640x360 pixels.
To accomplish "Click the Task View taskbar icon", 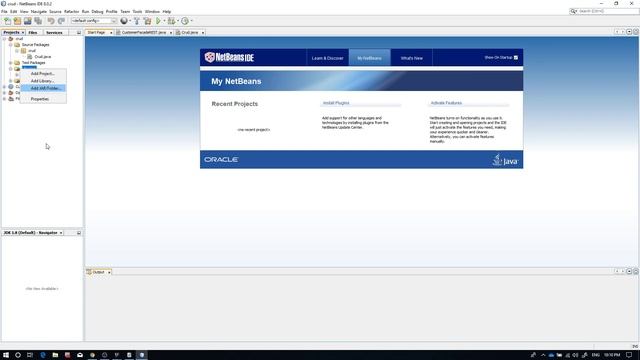I will (30, 355).
